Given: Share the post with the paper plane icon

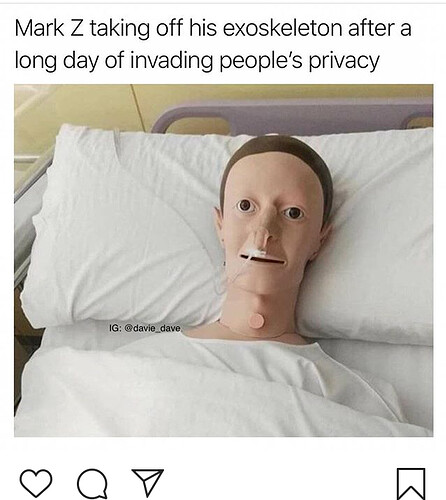Looking at the screenshot, I should click(x=148, y=482).
